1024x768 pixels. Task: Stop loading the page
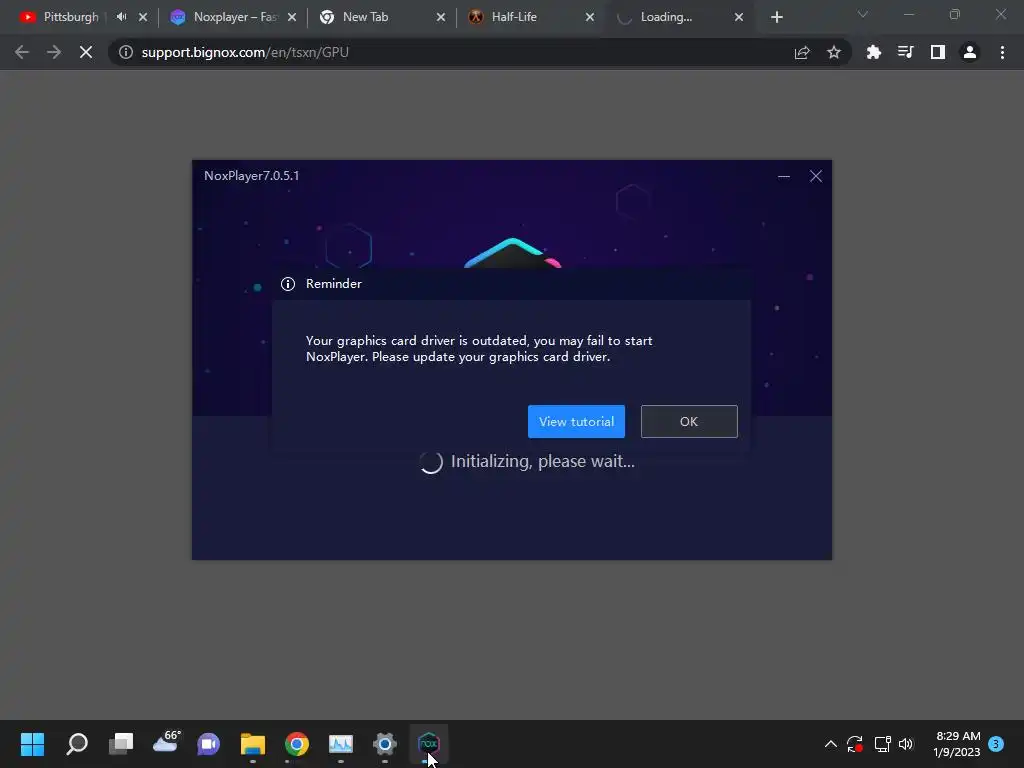[x=86, y=52]
